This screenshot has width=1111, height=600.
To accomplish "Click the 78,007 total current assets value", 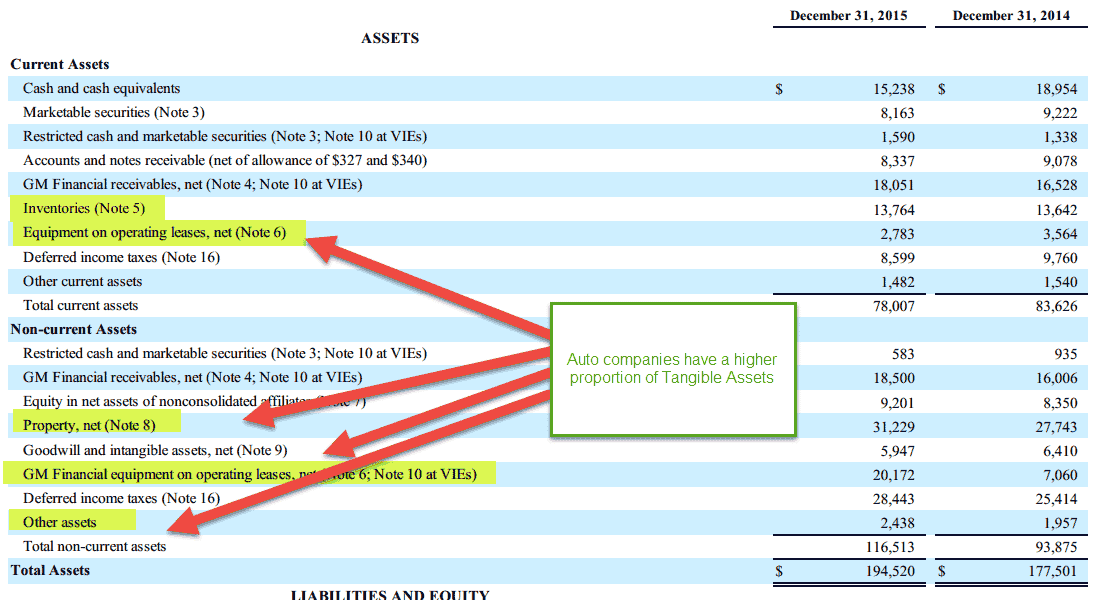I will click(893, 307).
